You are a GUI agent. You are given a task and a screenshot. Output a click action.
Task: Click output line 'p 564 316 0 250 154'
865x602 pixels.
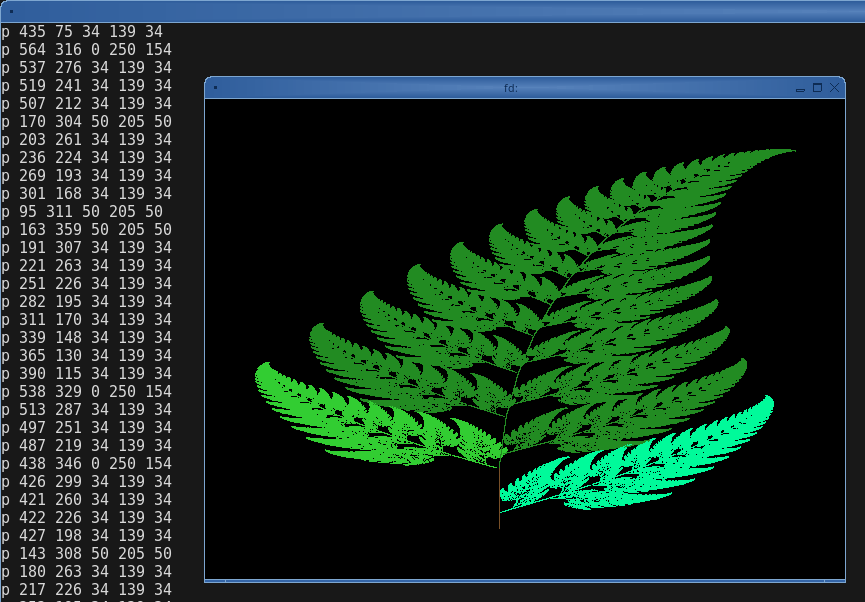click(87, 50)
